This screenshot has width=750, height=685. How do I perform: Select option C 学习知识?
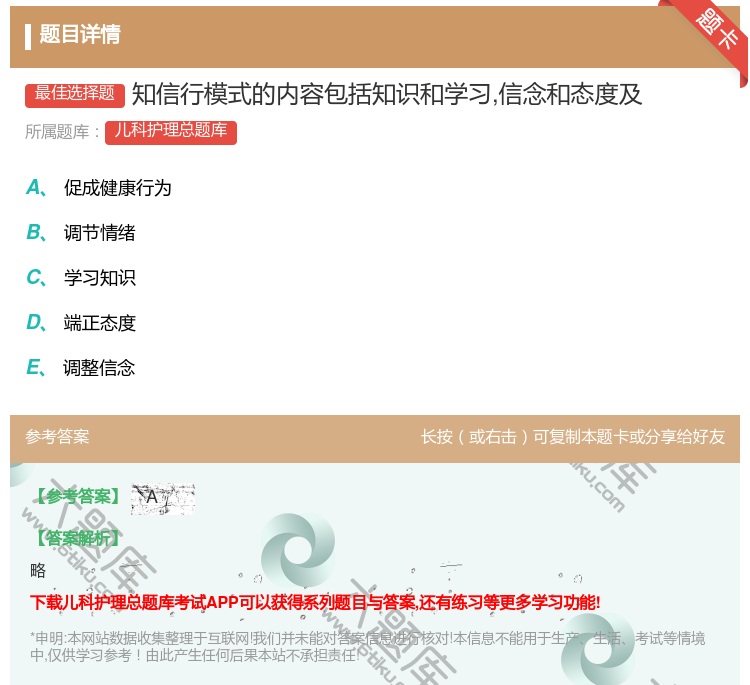coord(81,278)
